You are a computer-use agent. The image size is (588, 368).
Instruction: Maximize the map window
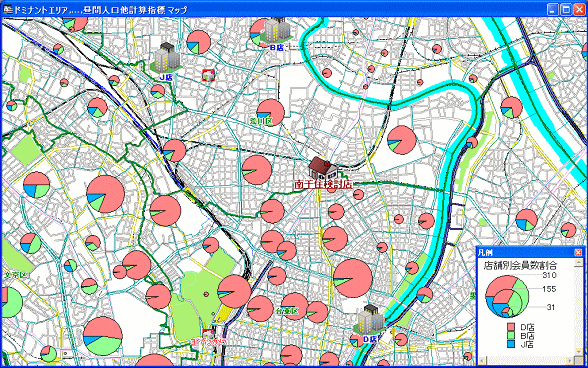pyautogui.click(x=566, y=10)
